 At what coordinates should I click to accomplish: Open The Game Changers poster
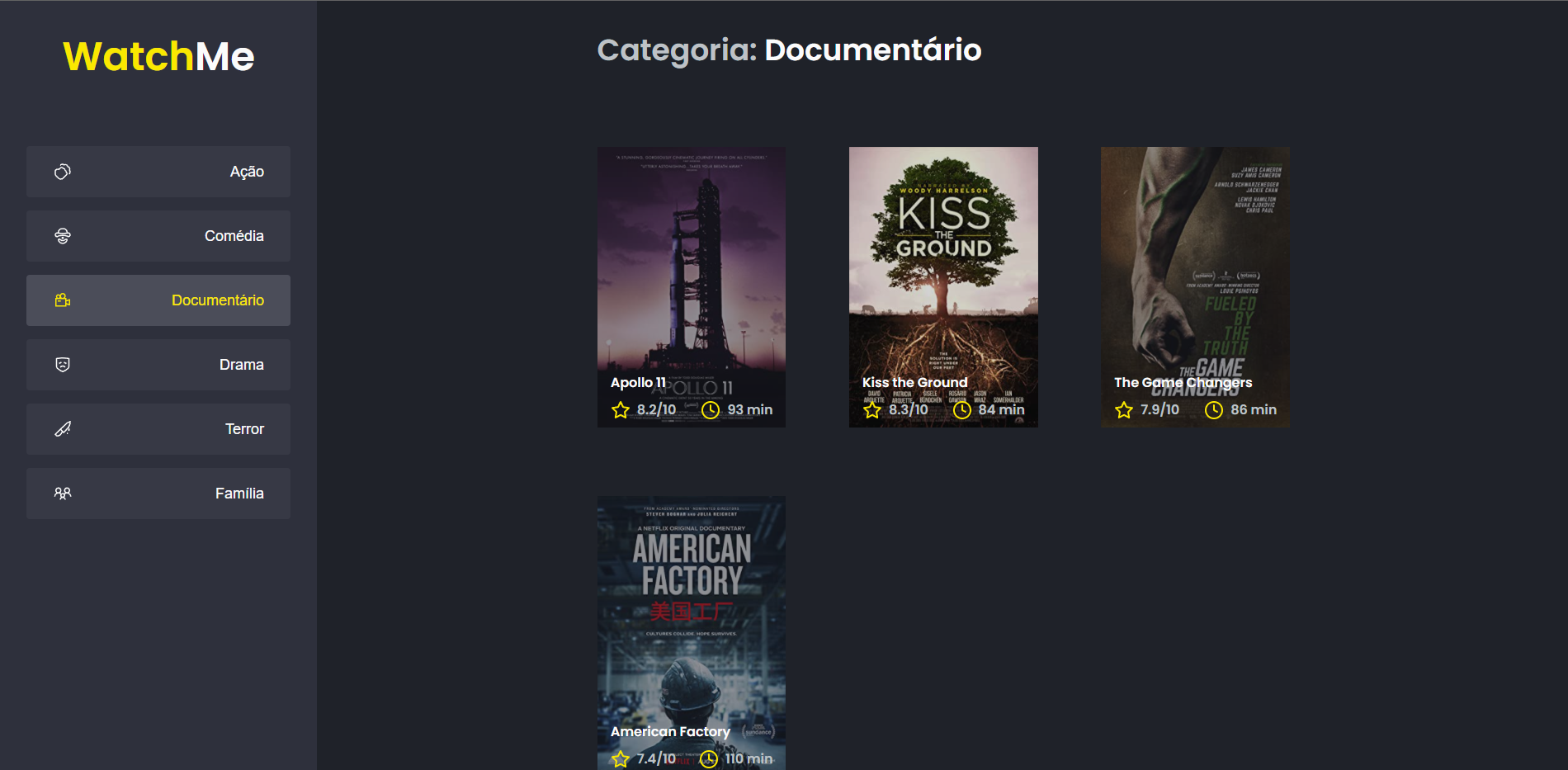point(1195,287)
